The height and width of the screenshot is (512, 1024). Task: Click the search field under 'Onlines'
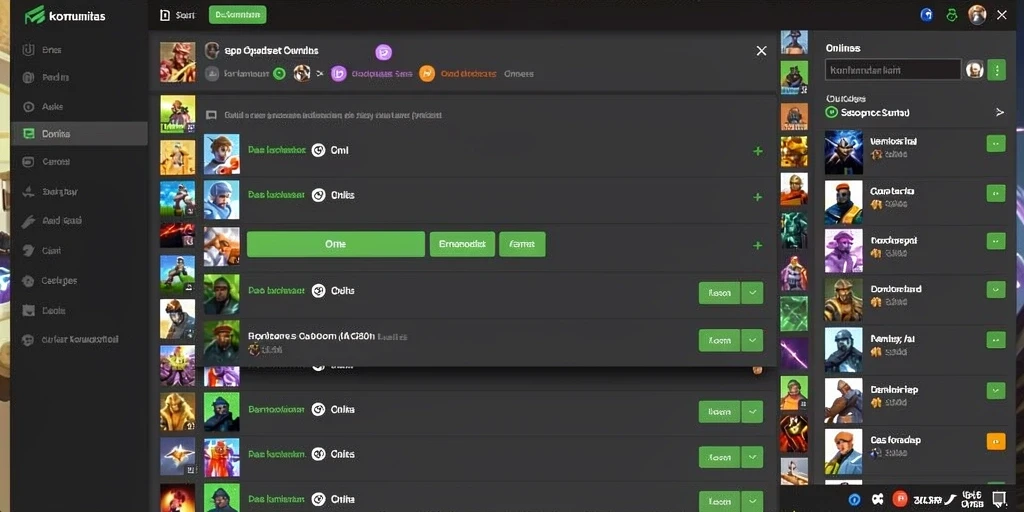tap(893, 69)
